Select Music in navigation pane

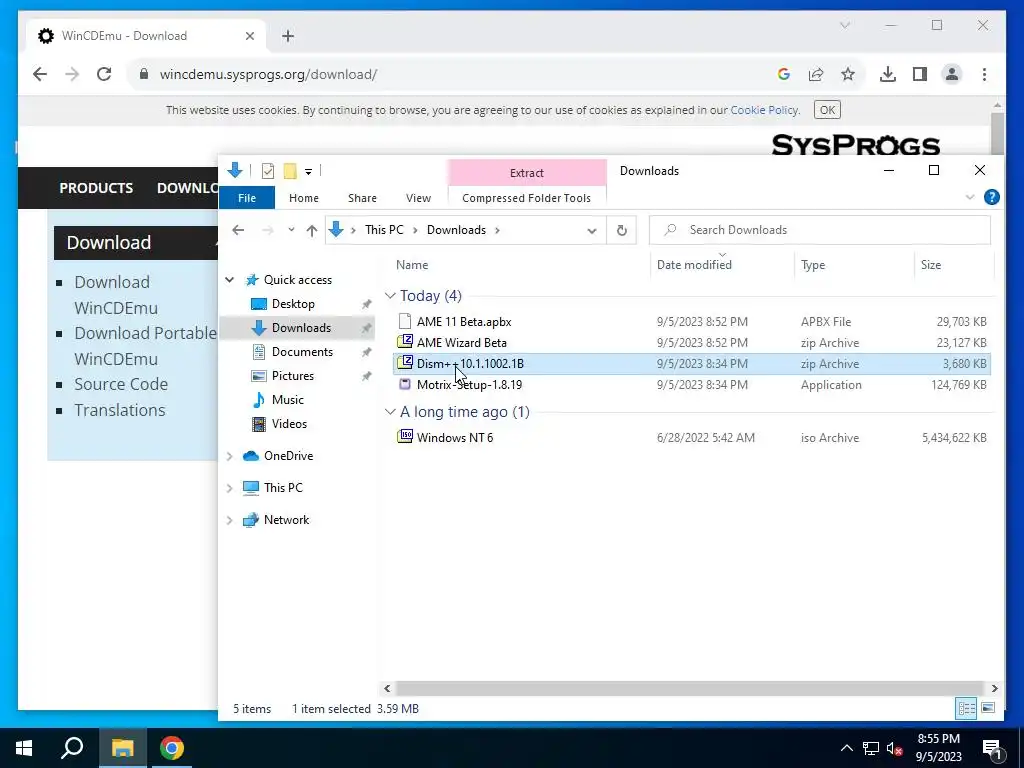[x=287, y=400]
